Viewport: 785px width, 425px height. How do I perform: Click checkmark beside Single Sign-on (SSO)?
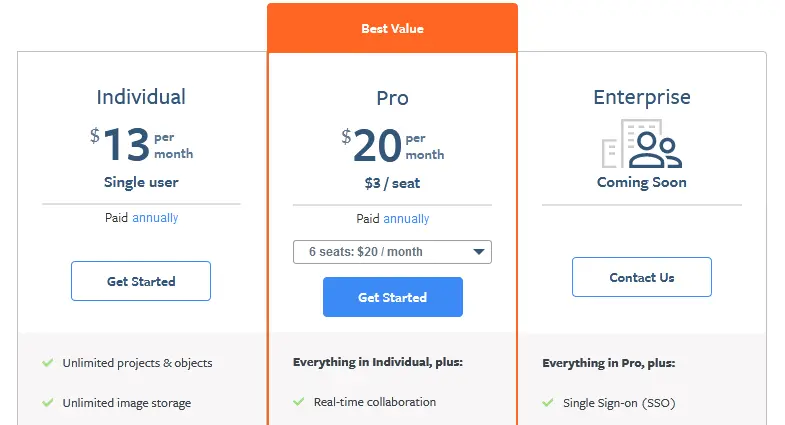(x=547, y=403)
